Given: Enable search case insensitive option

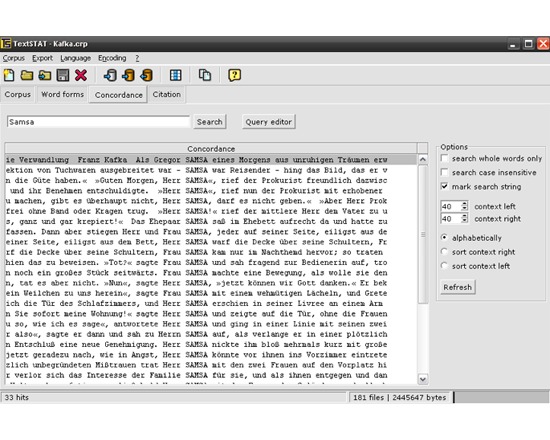Looking at the screenshot, I should point(444,172).
